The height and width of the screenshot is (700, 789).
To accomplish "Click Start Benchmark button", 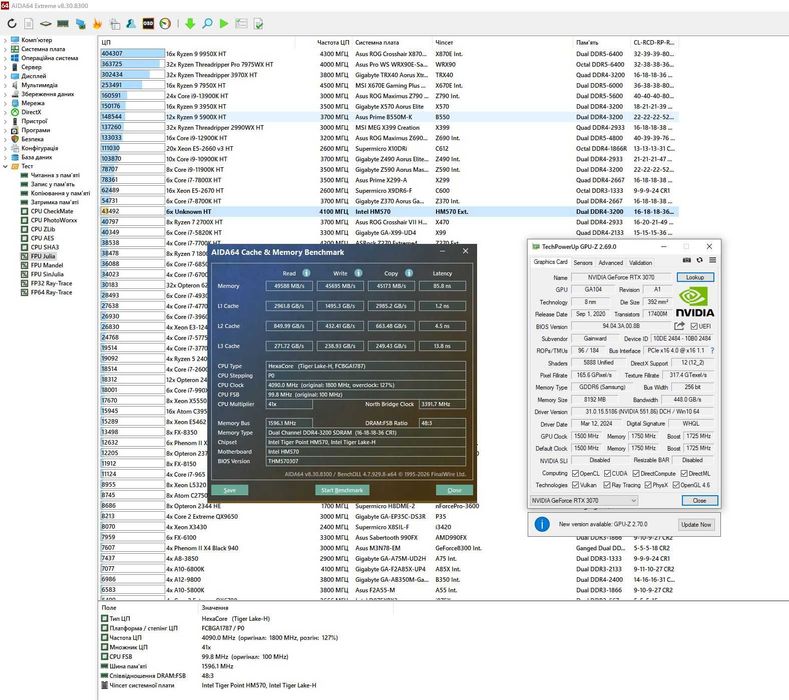I will 342,490.
